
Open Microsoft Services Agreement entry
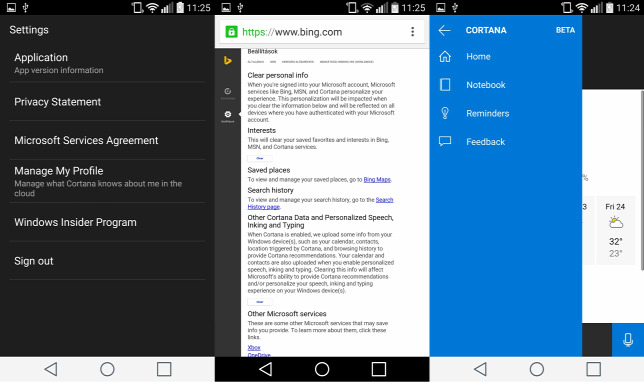point(107,140)
